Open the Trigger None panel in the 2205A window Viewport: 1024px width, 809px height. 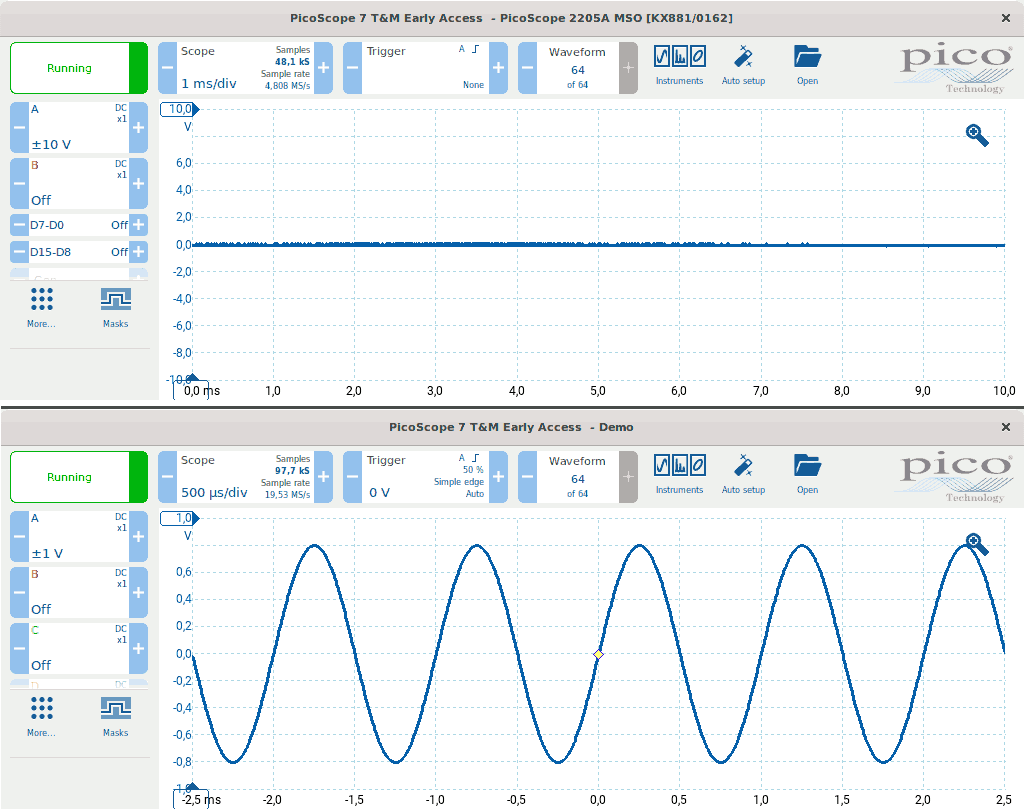425,68
